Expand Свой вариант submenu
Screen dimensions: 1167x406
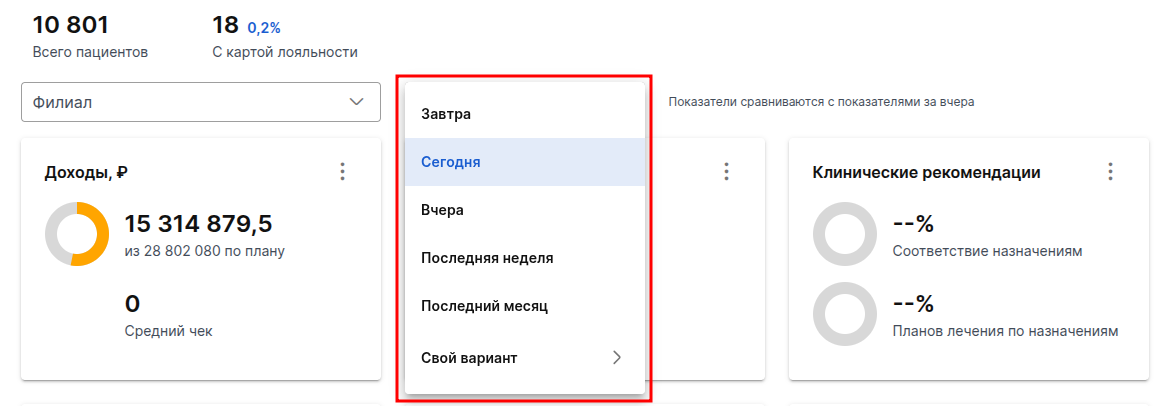(525, 358)
